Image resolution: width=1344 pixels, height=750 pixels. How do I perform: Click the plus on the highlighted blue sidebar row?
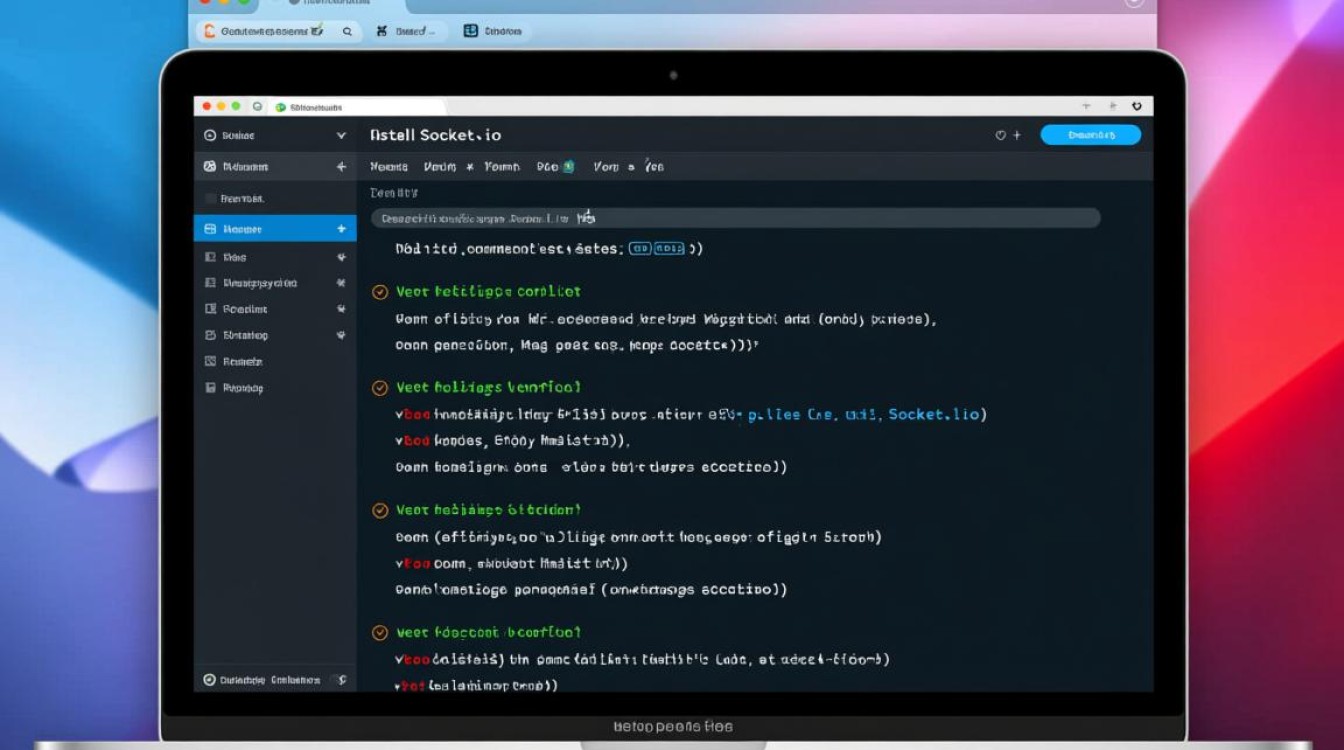341,229
